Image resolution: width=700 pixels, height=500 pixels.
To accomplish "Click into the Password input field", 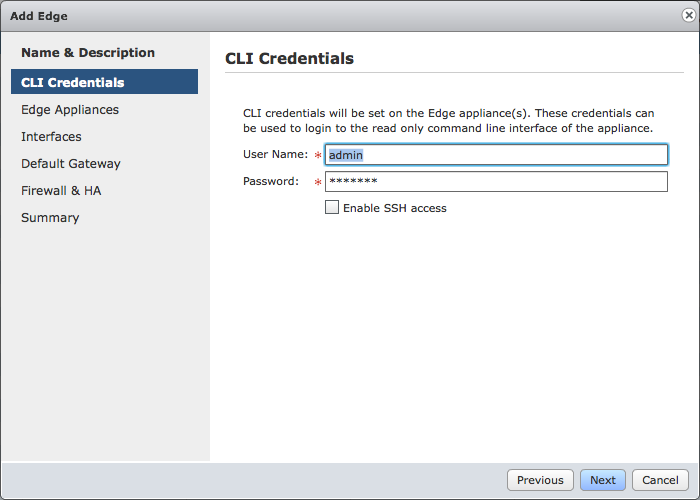I will (x=496, y=181).
